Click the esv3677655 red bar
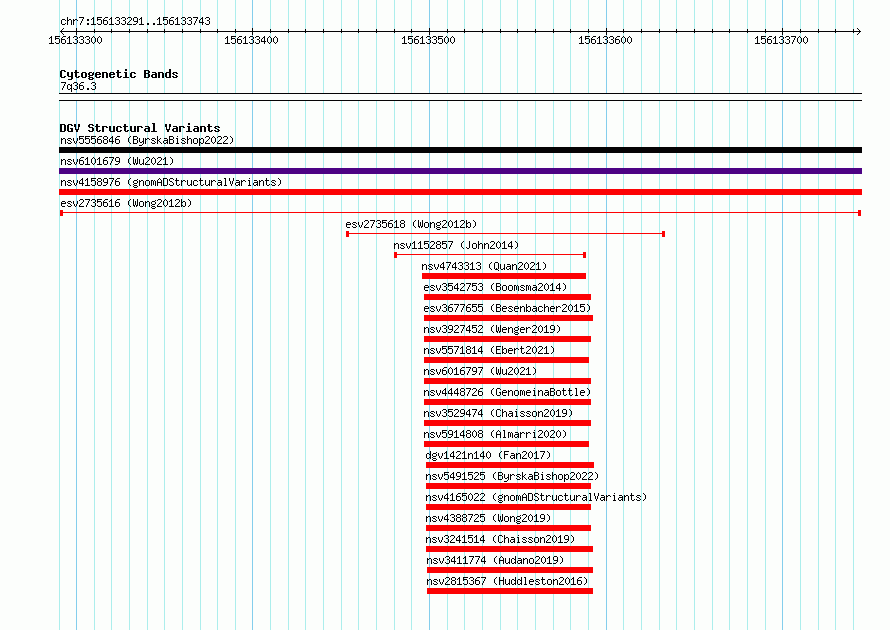890x630 pixels. tap(509, 318)
